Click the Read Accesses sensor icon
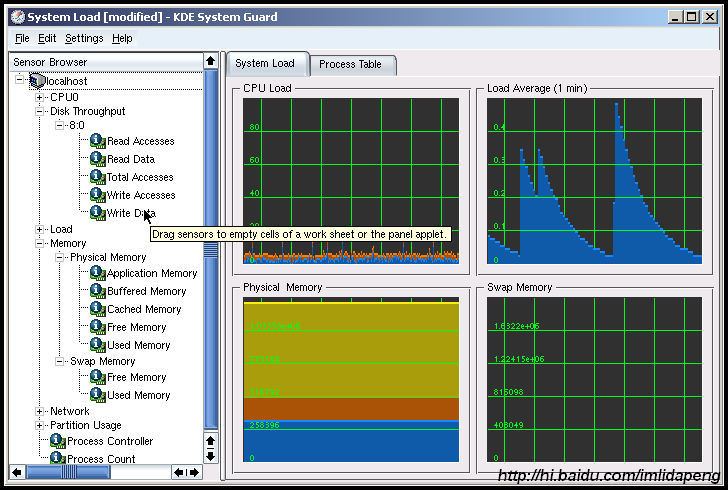The width and height of the screenshot is (728, 490). 97,141
